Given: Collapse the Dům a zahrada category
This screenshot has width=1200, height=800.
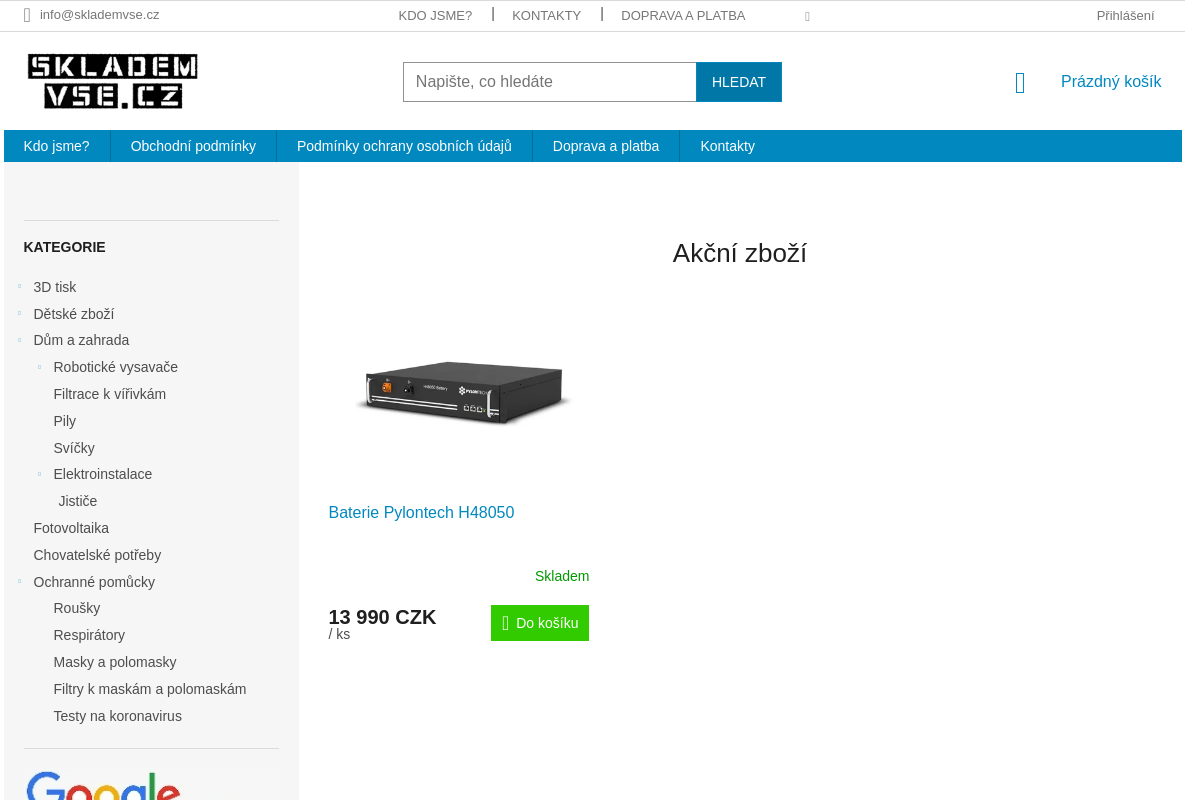Looking at the screenshot, I should [19, 340].
